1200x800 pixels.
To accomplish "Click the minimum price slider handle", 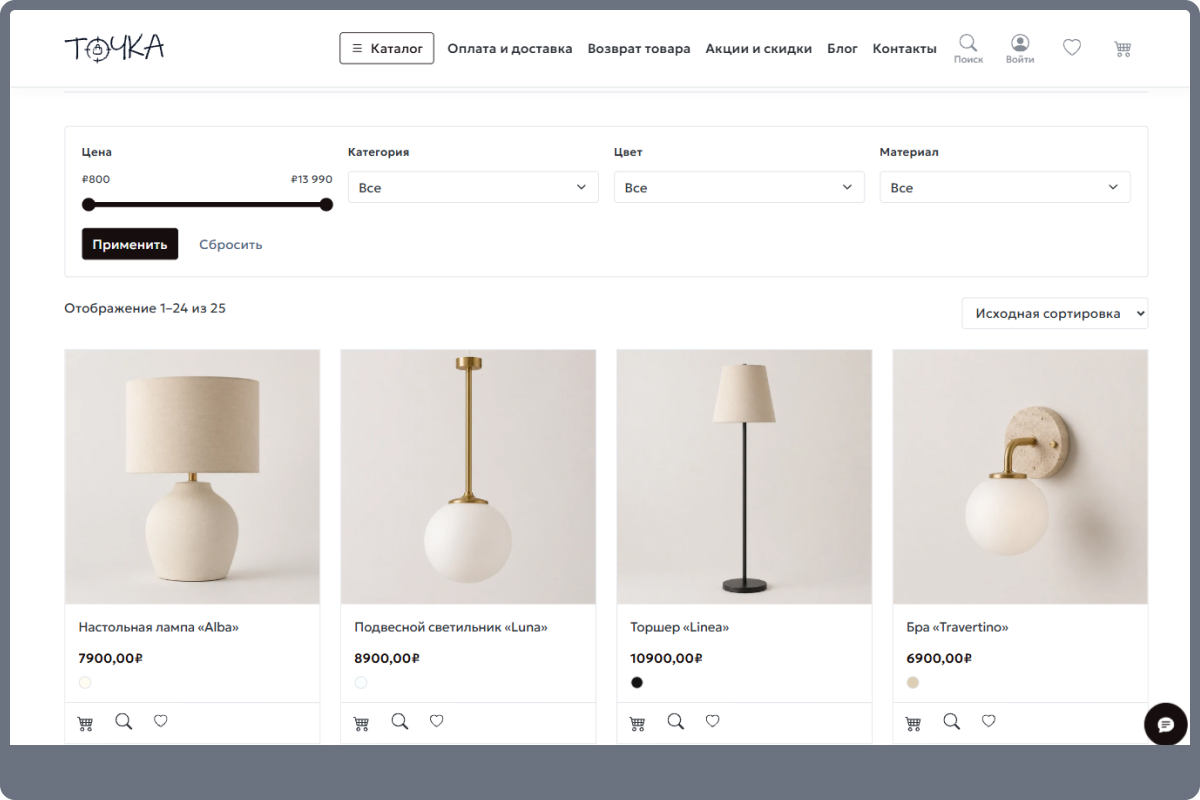I will point(89,204).
